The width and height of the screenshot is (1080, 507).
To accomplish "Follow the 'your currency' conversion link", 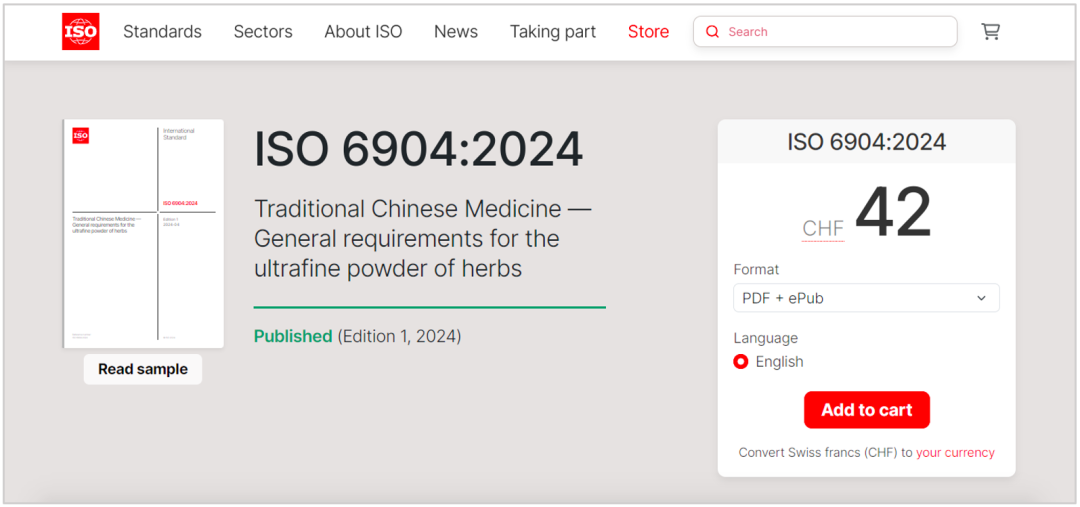I will point(955,452).
